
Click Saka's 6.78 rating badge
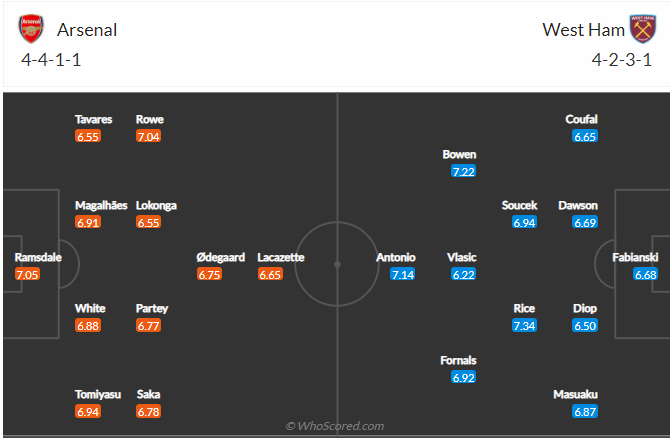tap(149, 411)
